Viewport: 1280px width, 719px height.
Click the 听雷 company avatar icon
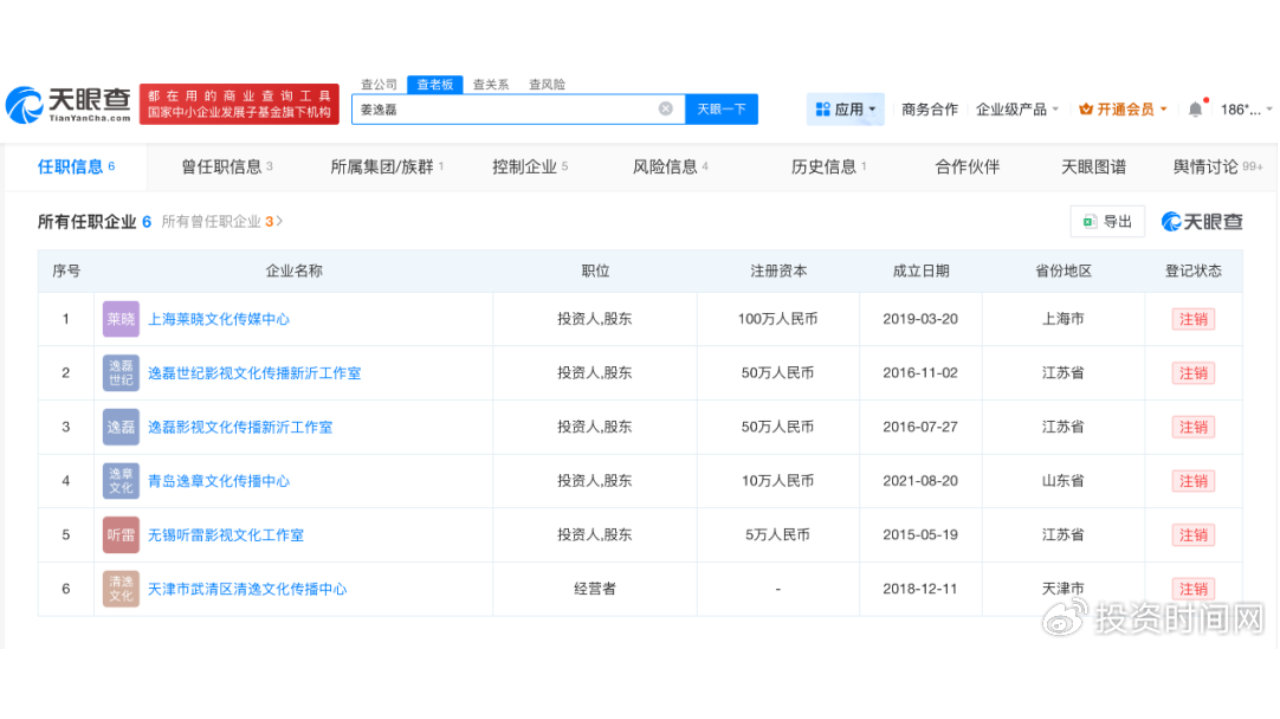coord(120,534)
